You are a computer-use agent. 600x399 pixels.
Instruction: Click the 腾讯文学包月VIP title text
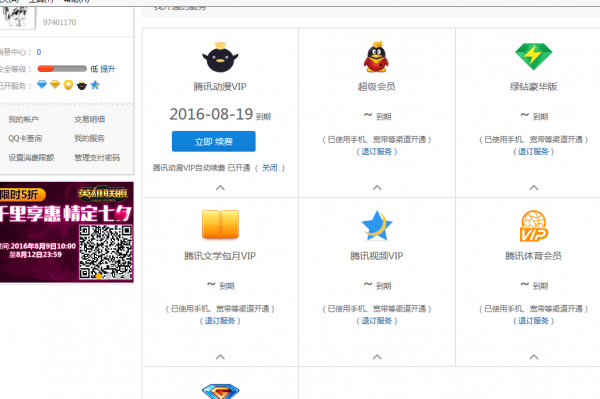(220, 256)
